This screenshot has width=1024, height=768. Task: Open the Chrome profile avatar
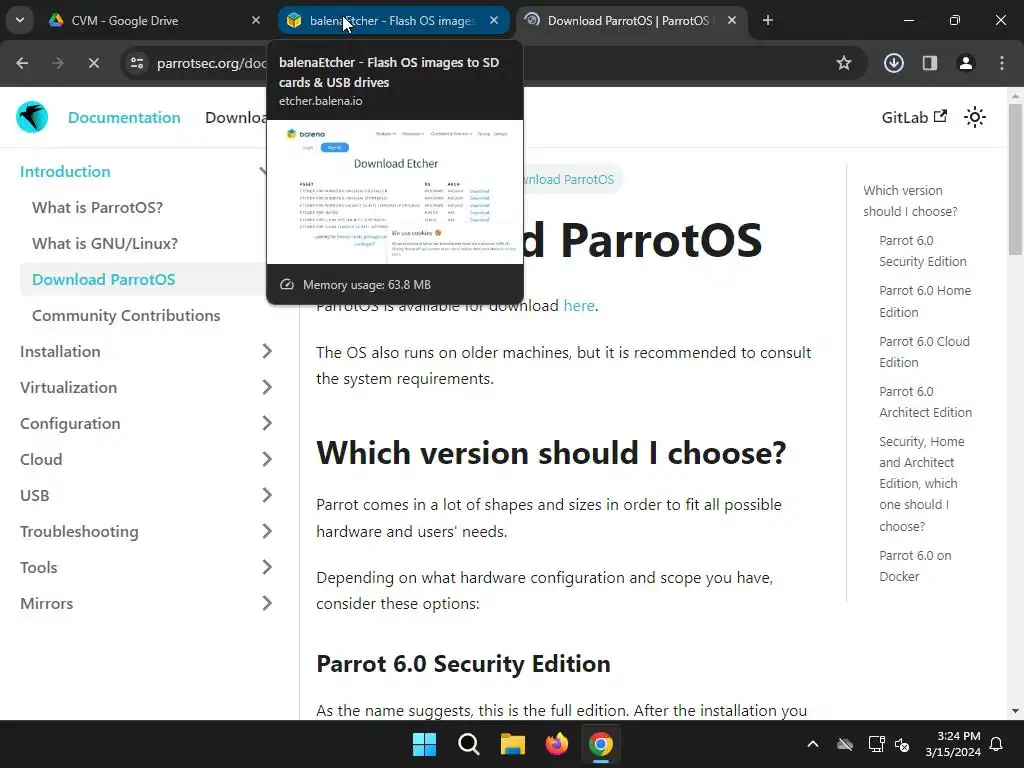coord(966,63)
